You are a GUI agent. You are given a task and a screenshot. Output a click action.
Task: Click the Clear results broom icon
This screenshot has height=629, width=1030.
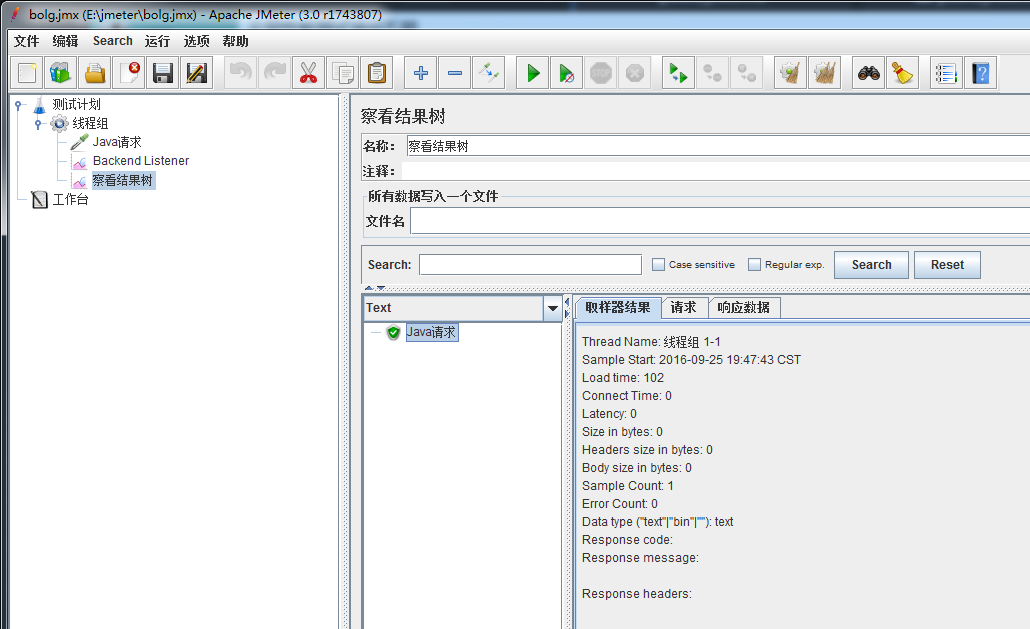click(x=790, y=73)
